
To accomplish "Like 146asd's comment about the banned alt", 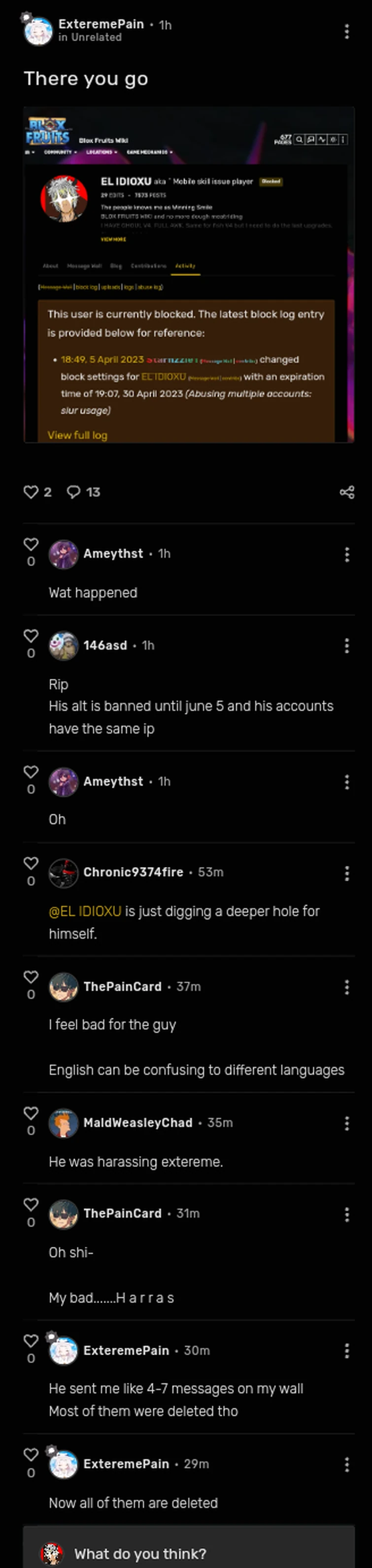I will (x=31, y=636).
